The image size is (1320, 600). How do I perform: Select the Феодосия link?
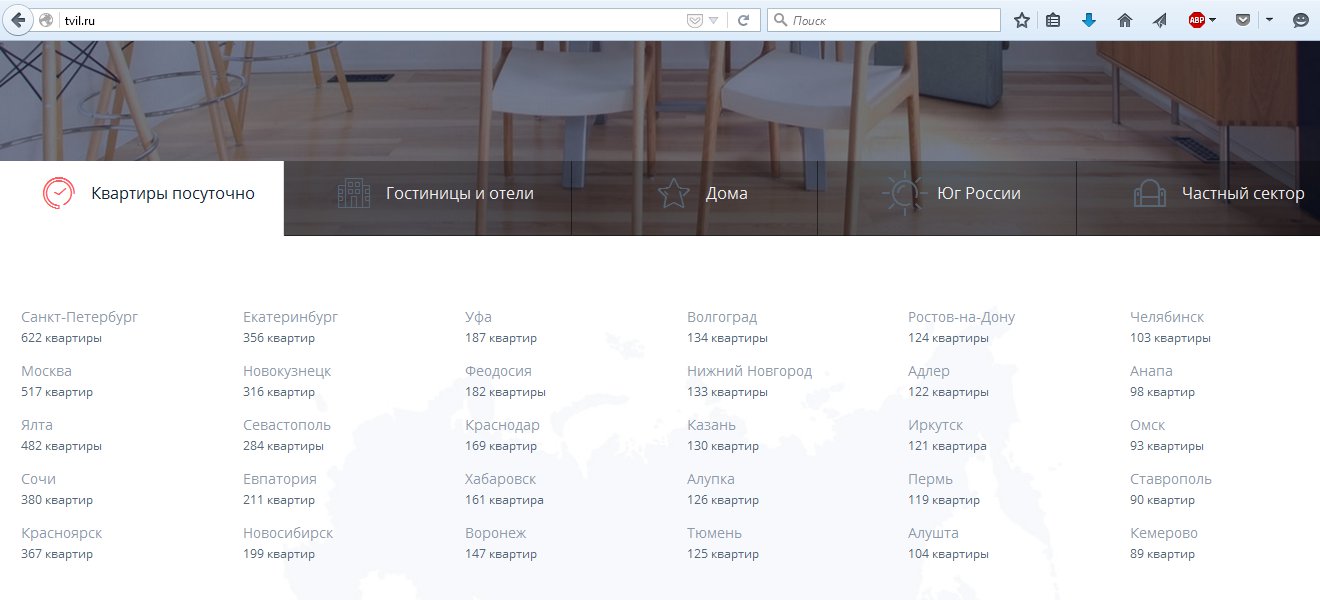pyautogui.click(x=498, y=371)
